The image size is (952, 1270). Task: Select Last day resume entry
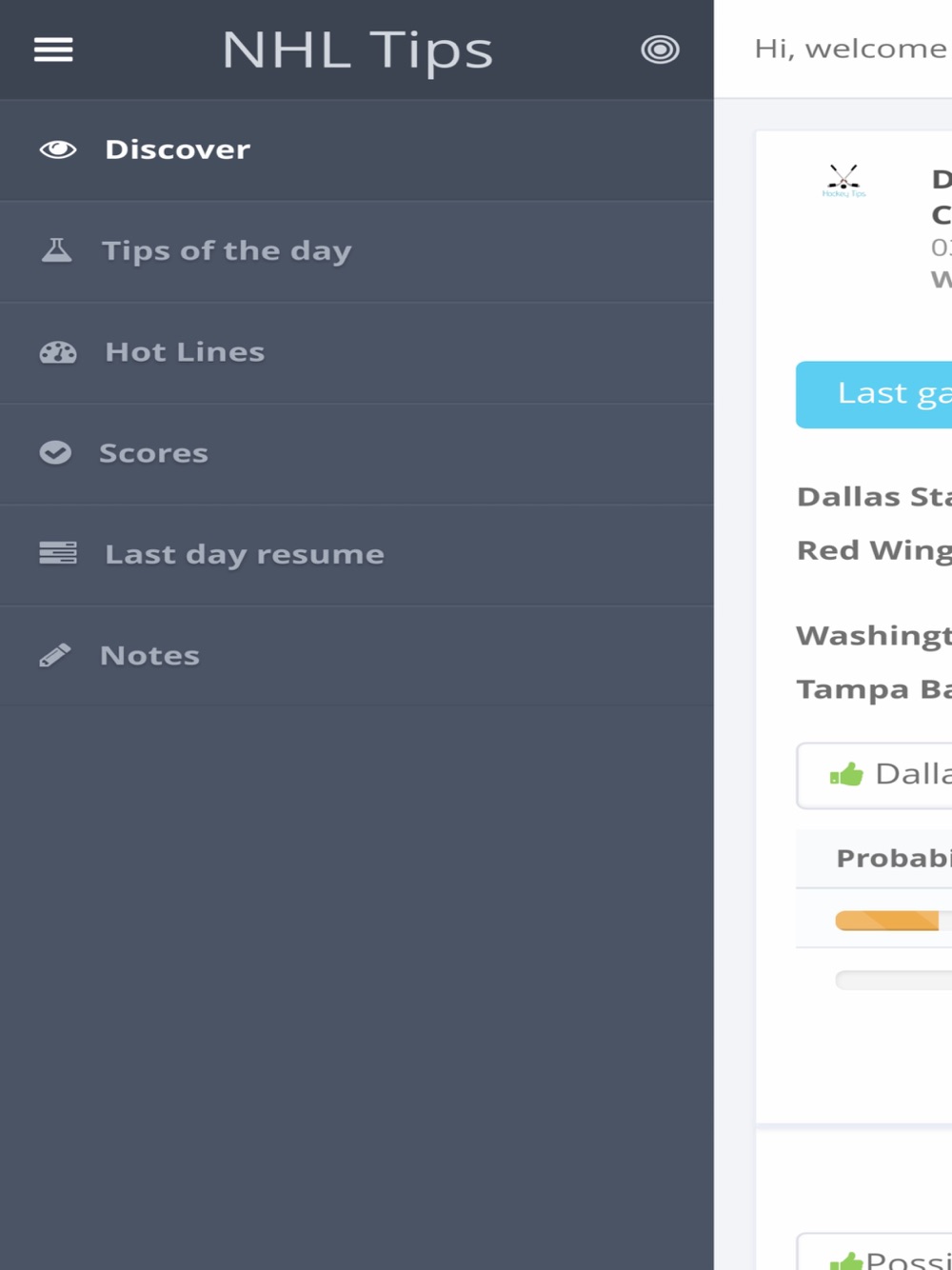pos(357,555)
